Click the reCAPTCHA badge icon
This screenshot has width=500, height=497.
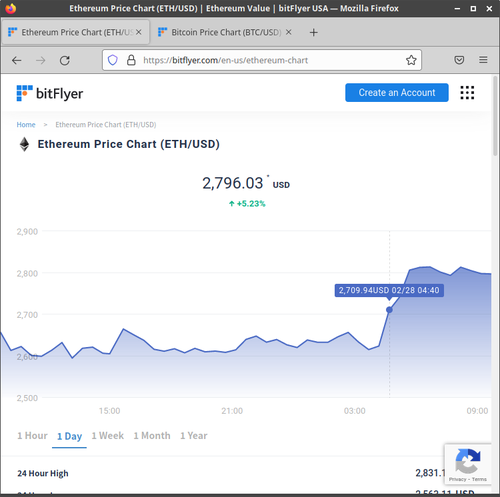tap(468, 461)
